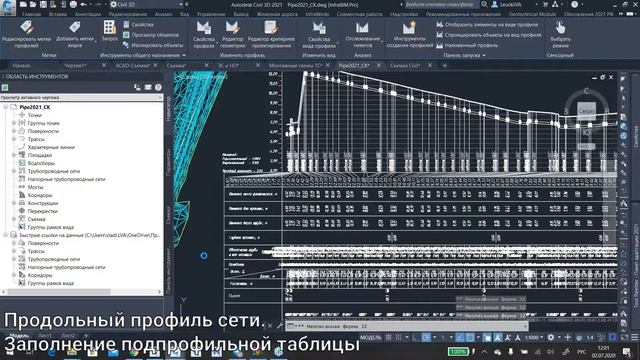This screenshot has height=360, width=640.
Task: Click the Autodesk App Store cart icon
Action: tap(545, 4)
